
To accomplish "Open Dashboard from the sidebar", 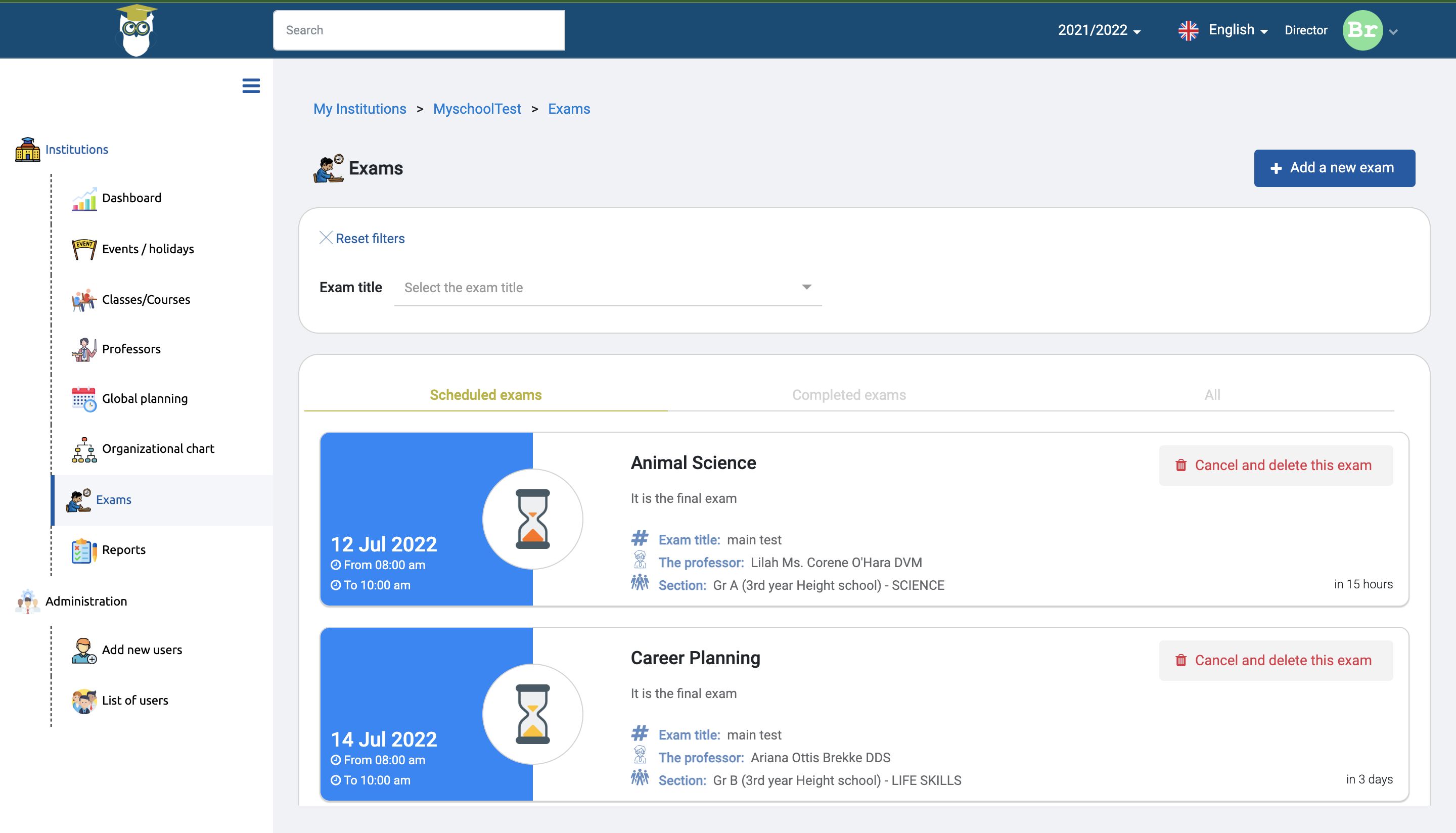I will tap(131, 198).
